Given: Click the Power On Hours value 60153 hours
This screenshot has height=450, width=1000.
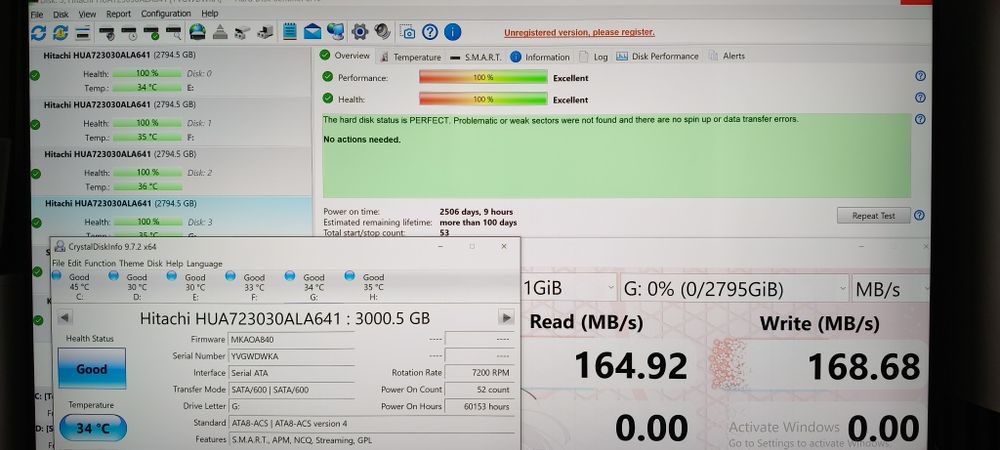Looking at the screenshot, I should coord(480,406).
